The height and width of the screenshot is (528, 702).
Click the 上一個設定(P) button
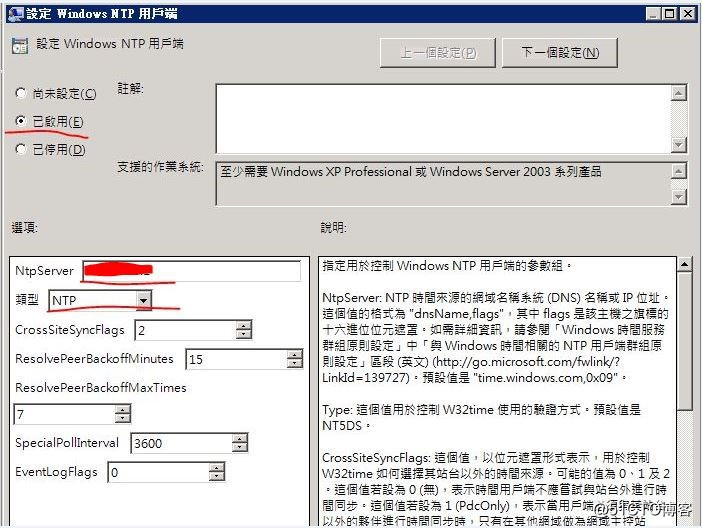pyautogui.click(x=437, y=53)
